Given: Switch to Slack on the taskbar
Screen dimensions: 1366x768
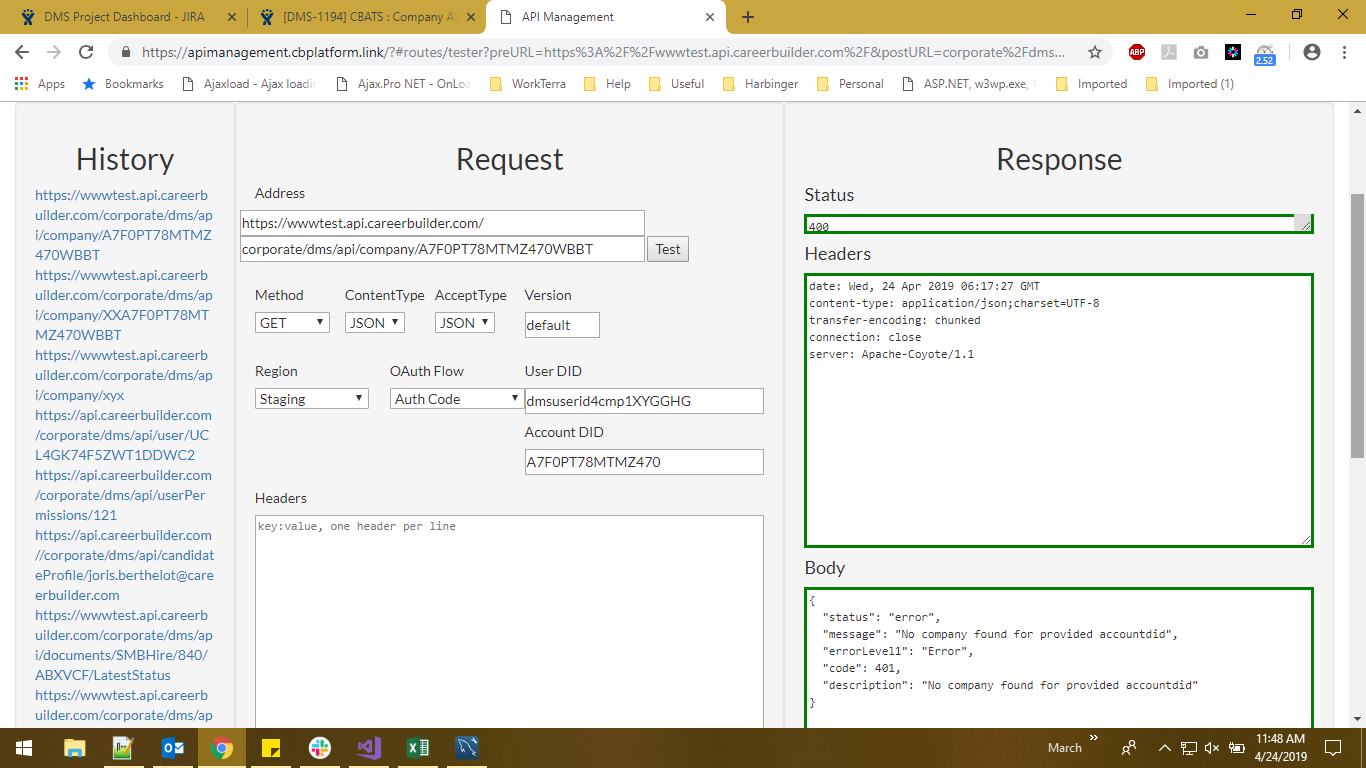Looking at the screenshot, I should click(x=320, y=747).
